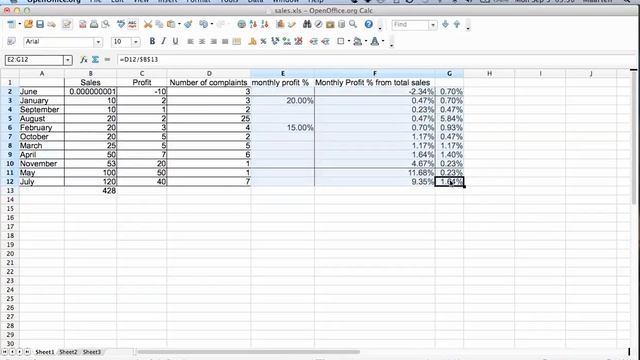Open Paste options dropdown arrow
The height and width of the screenshot is (360, 640).
[x=179, y=24]
